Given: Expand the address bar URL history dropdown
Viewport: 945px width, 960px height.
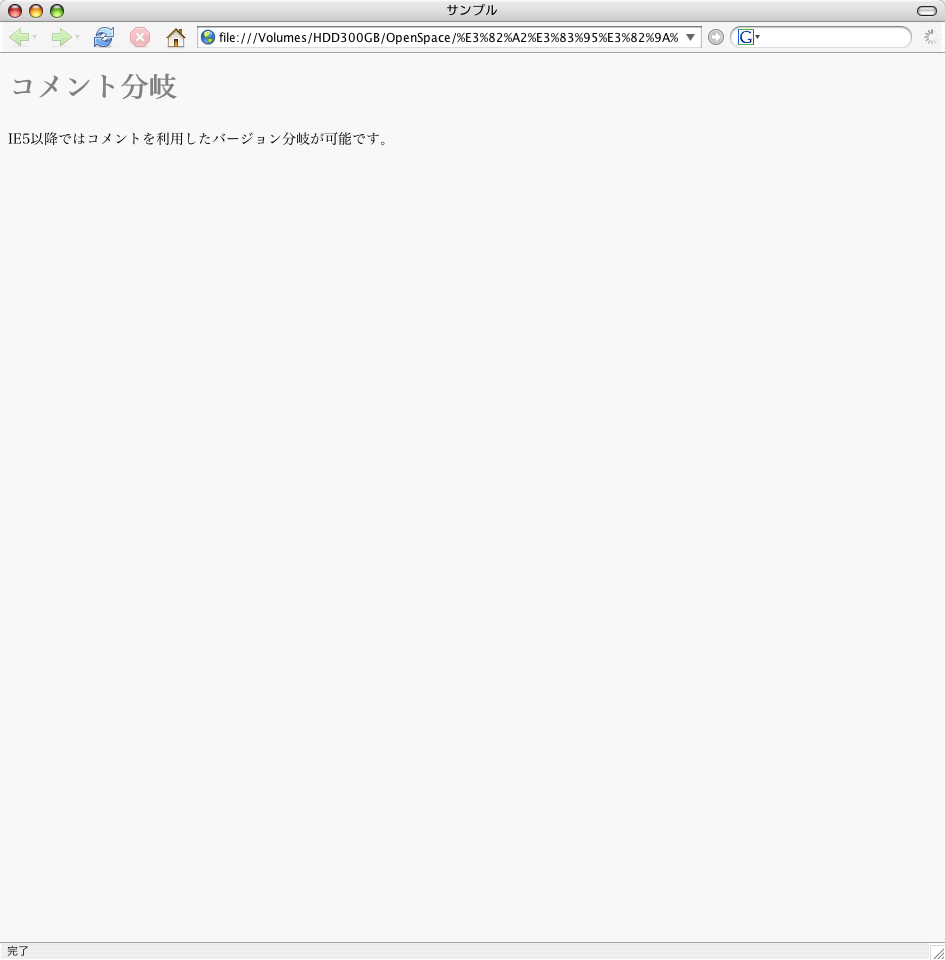Looking at the screenshot, I should pyautogui.click(x=690, y=37).
